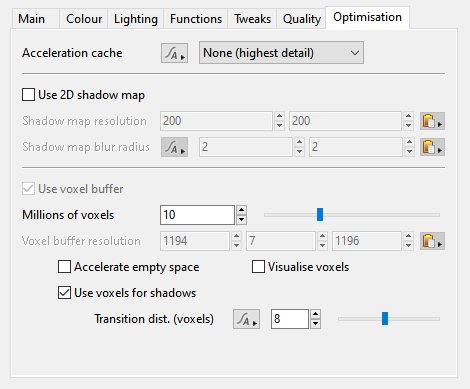Click animation icon beside Shadow map blur radius

[x=174, y=147]
